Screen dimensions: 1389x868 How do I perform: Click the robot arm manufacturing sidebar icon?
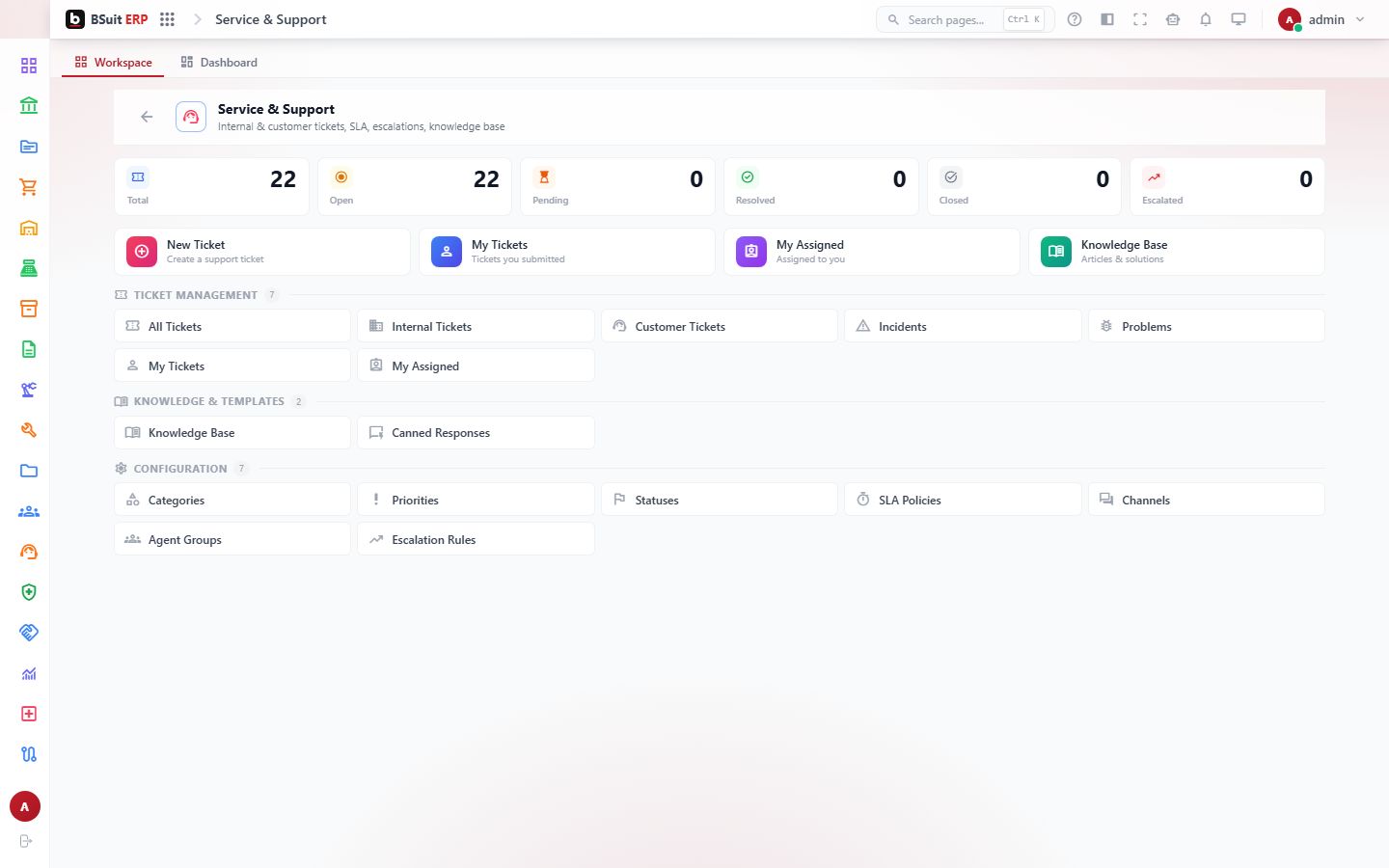(29, 390)
